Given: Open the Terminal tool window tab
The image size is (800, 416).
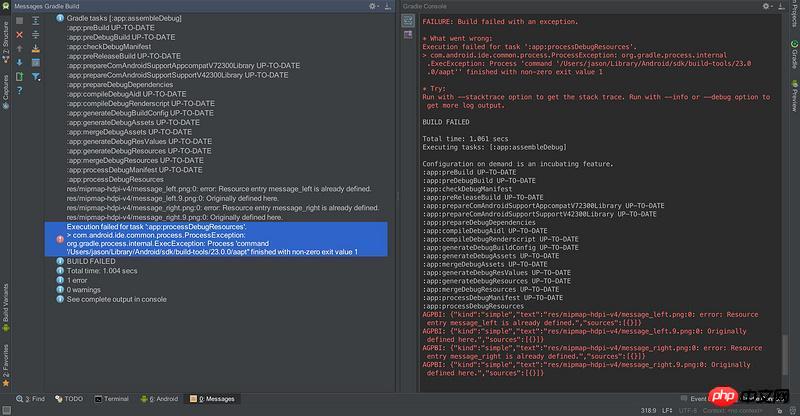Looking at the screenshot, I should (111, 399).
